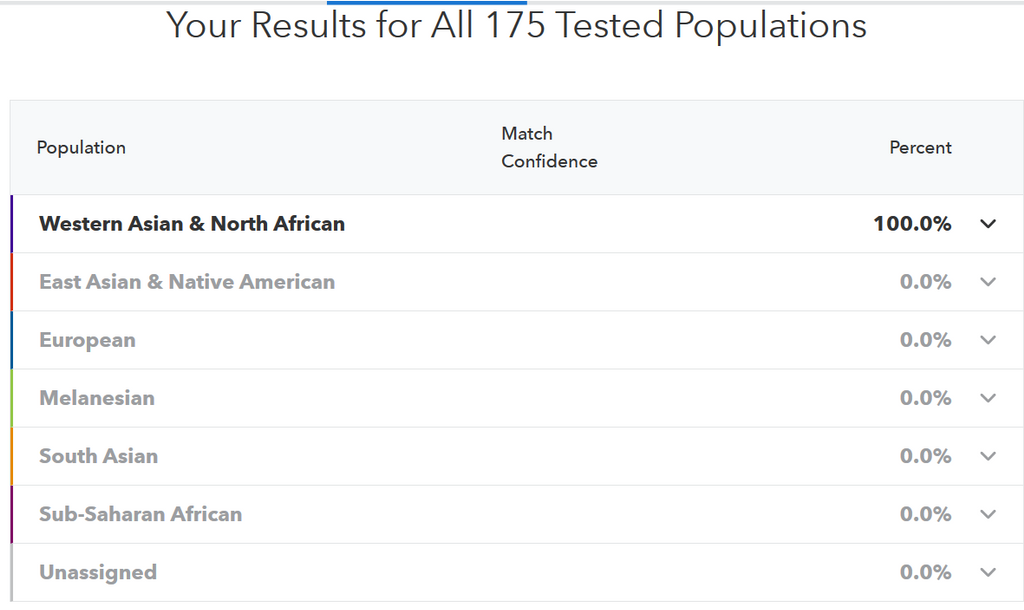Click the Population column header

tap(81, 148)
